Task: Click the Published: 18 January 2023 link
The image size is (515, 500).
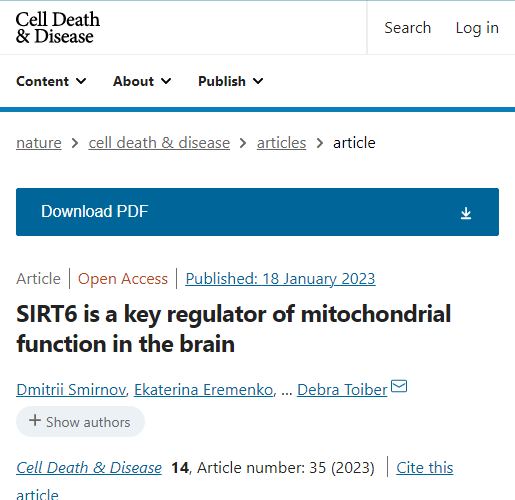Action: click(280, 279)
